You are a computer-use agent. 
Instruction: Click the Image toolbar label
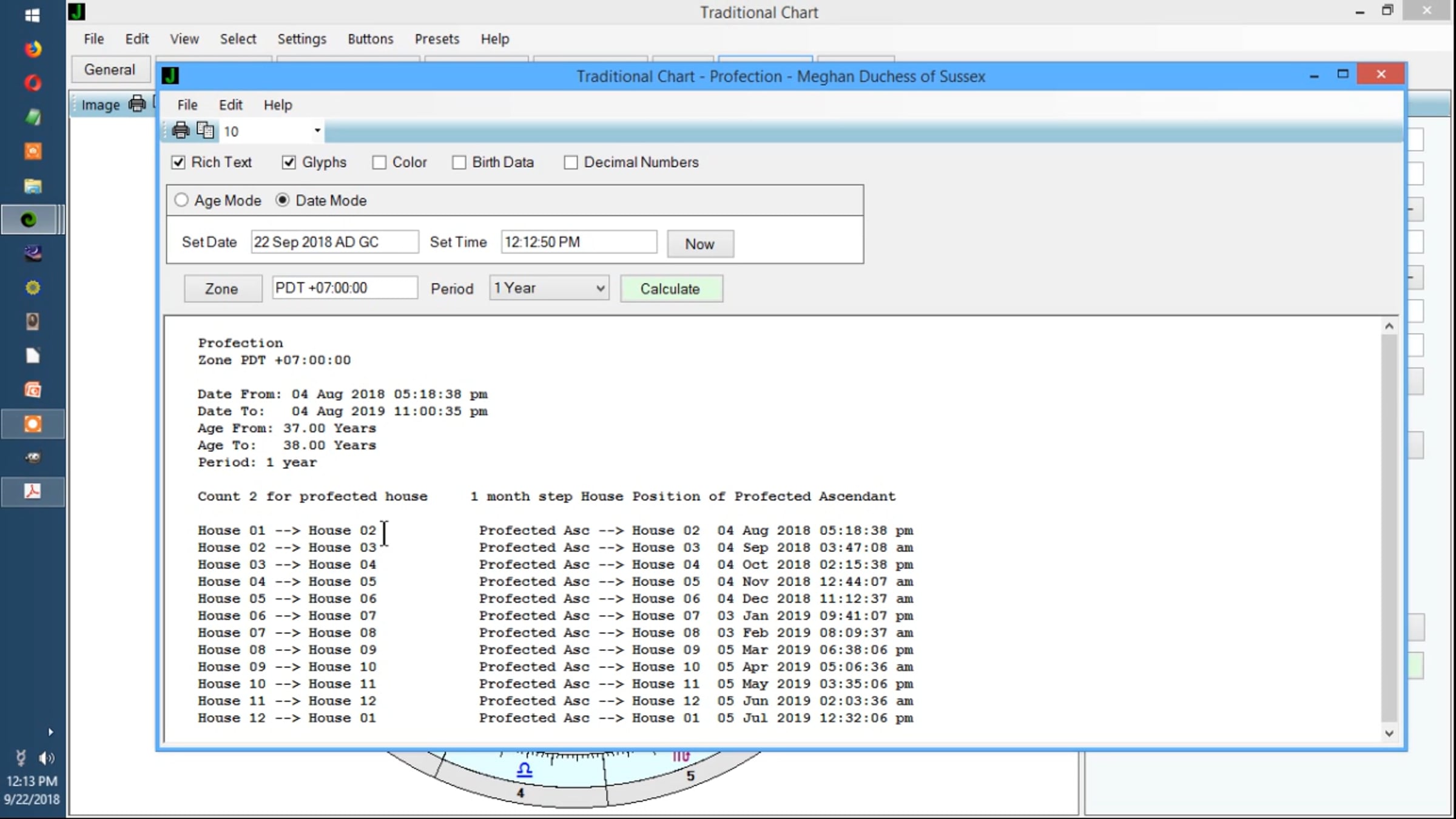coord(101,105)
